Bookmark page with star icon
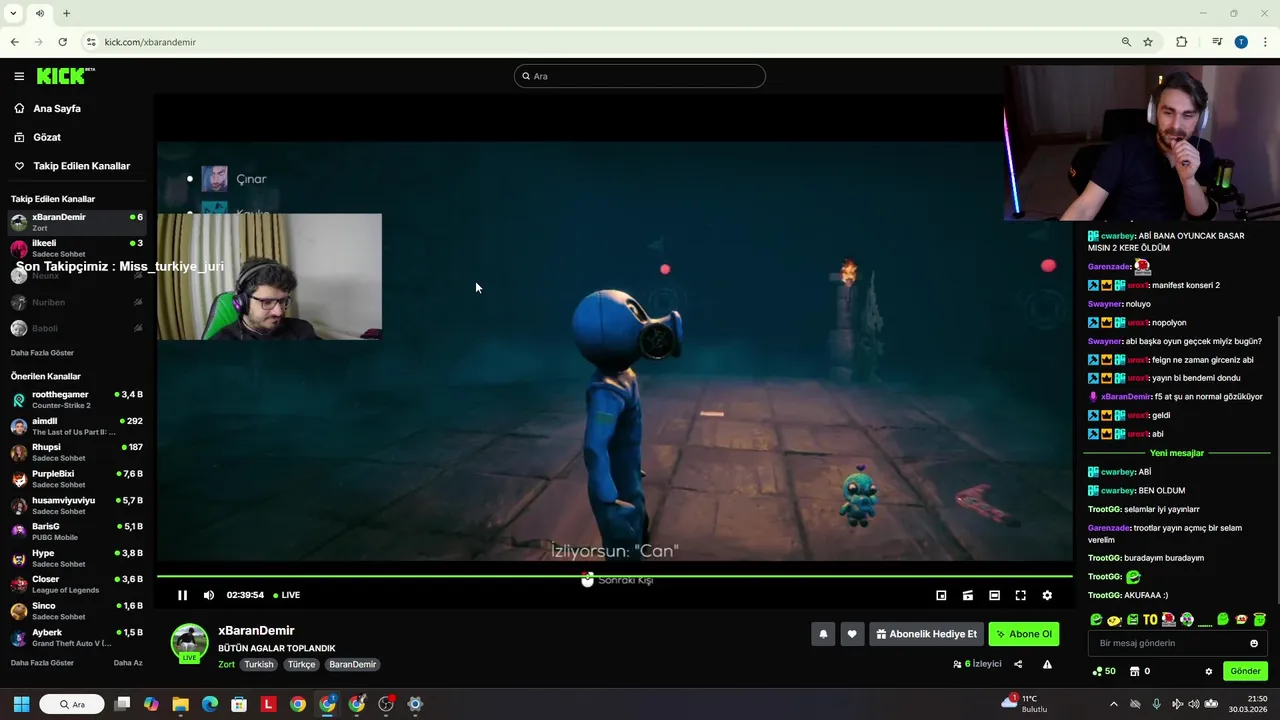The height and width of the screenshot is (720, 1280). pyautogui.click(x=1148, y=42)
